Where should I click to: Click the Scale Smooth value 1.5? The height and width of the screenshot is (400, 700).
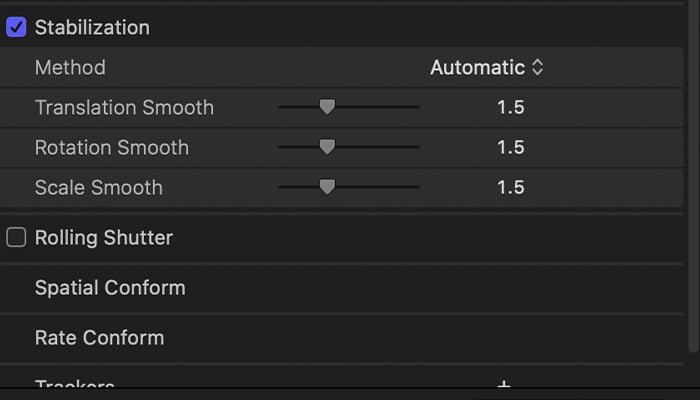(x=511, y=187)
